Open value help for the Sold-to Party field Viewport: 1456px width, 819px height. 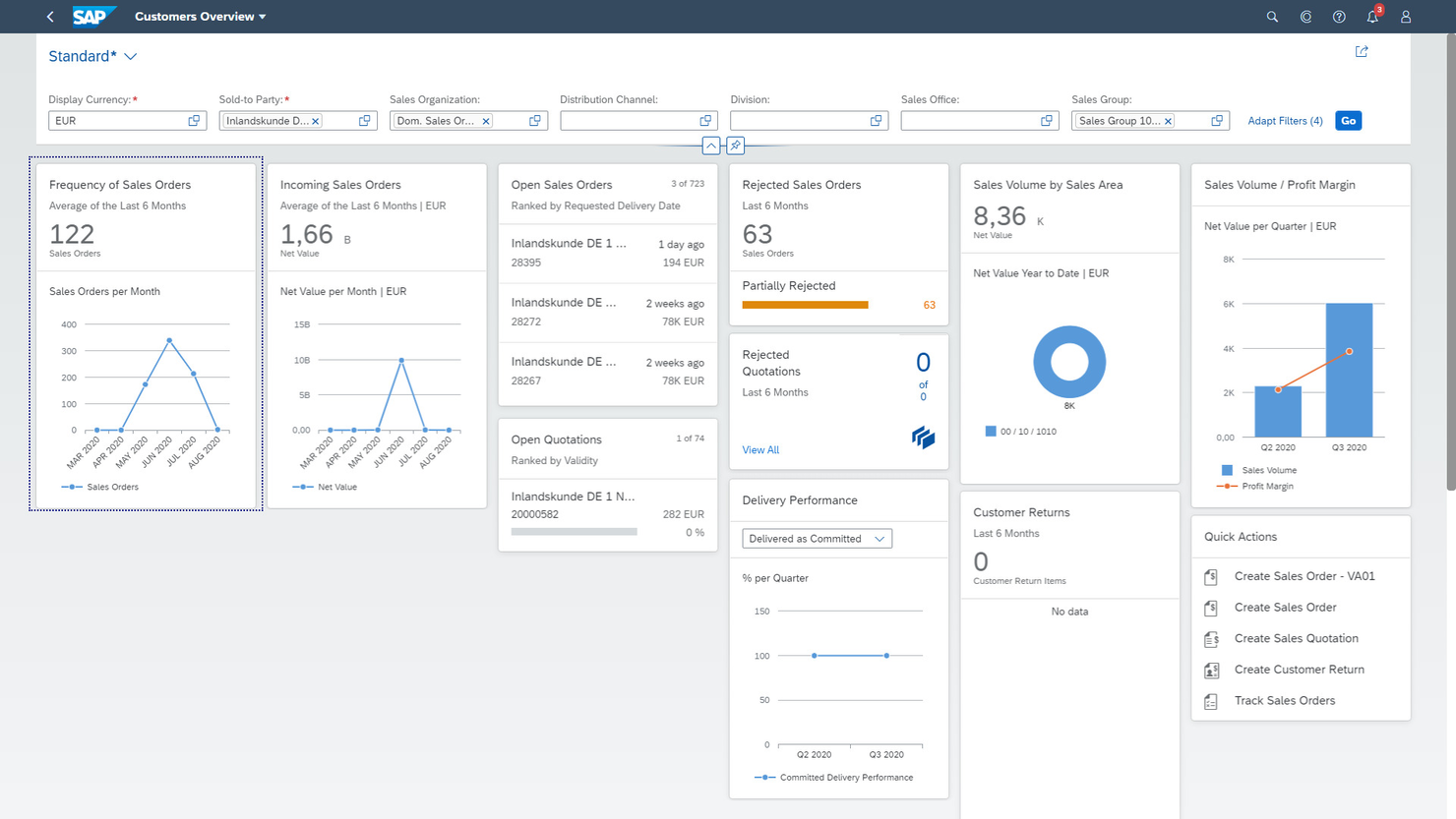pyautogui.click(x=363, y=120)
